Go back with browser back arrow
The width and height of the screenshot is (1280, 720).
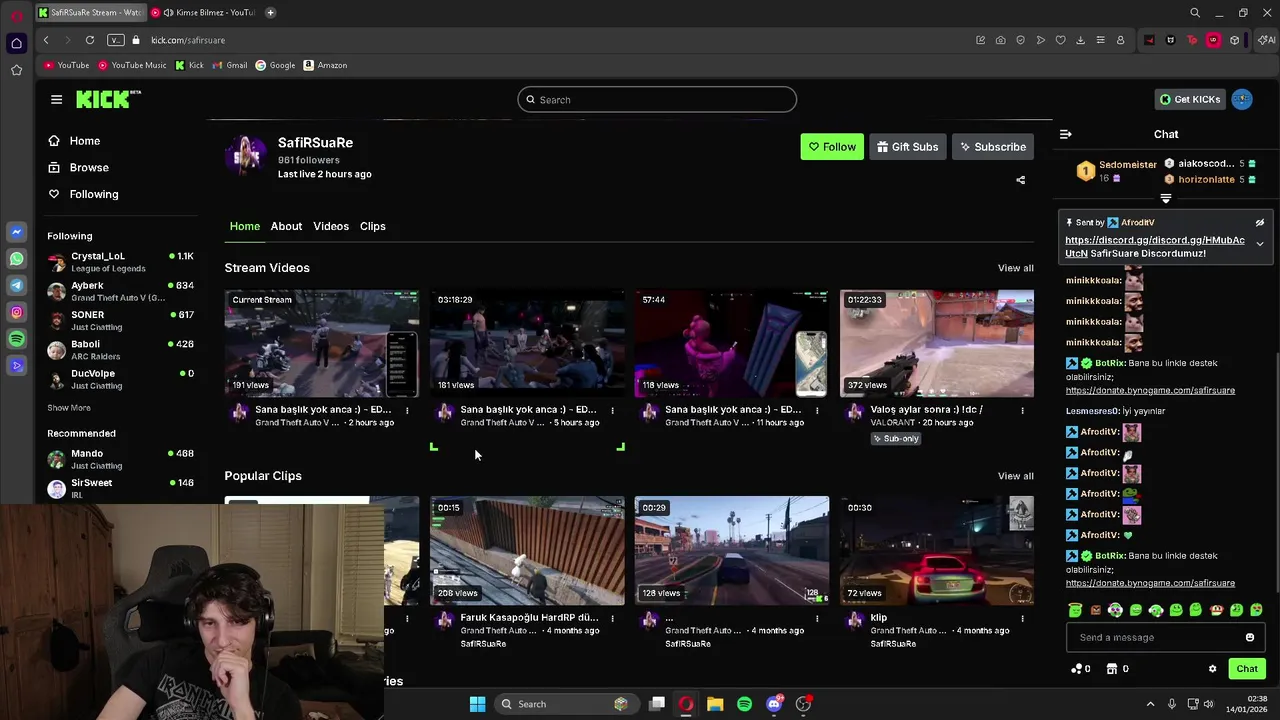tap(46, 40)
